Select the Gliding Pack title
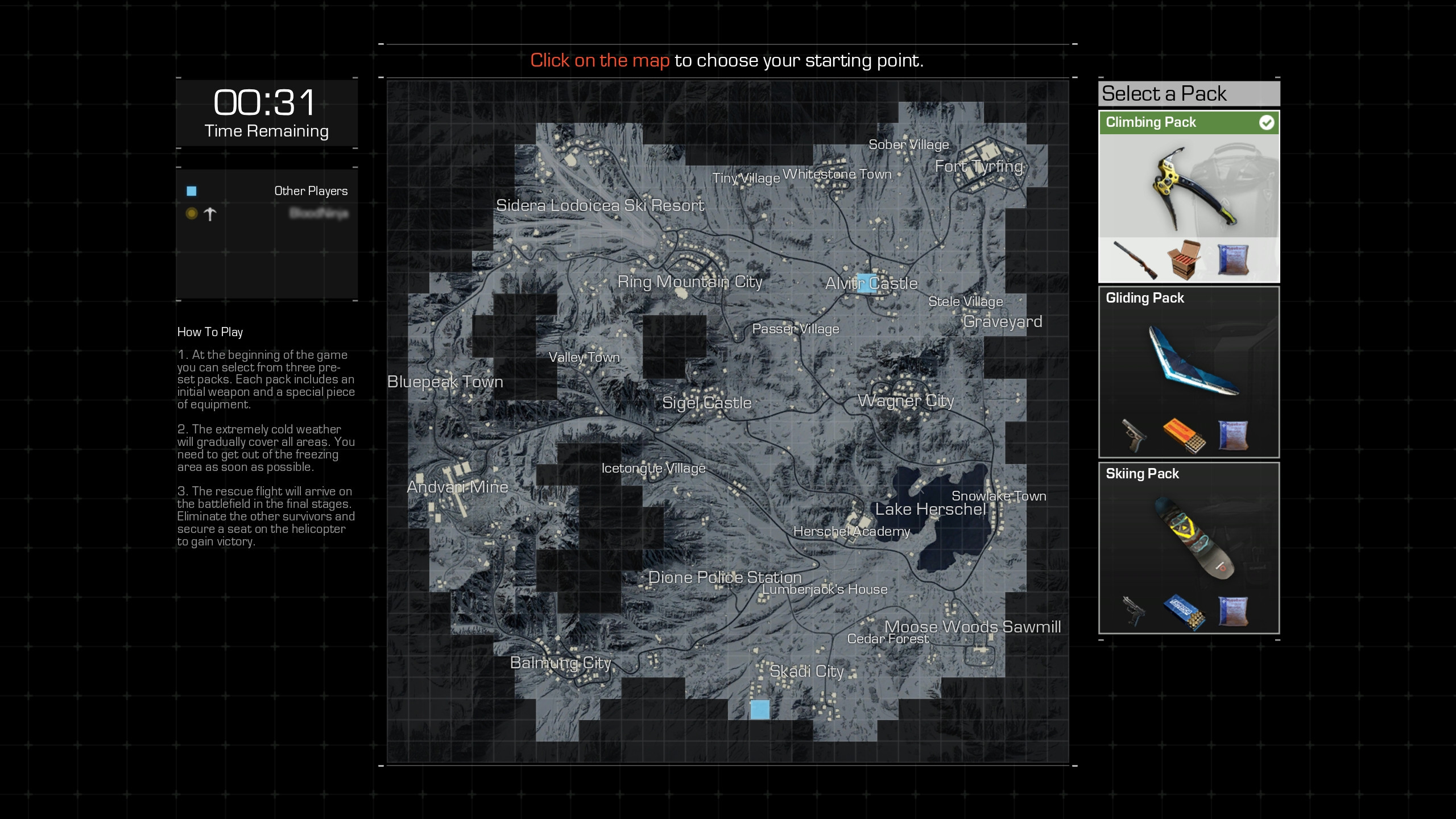Screen dimensions: 1456x819 pos(1144,298)
